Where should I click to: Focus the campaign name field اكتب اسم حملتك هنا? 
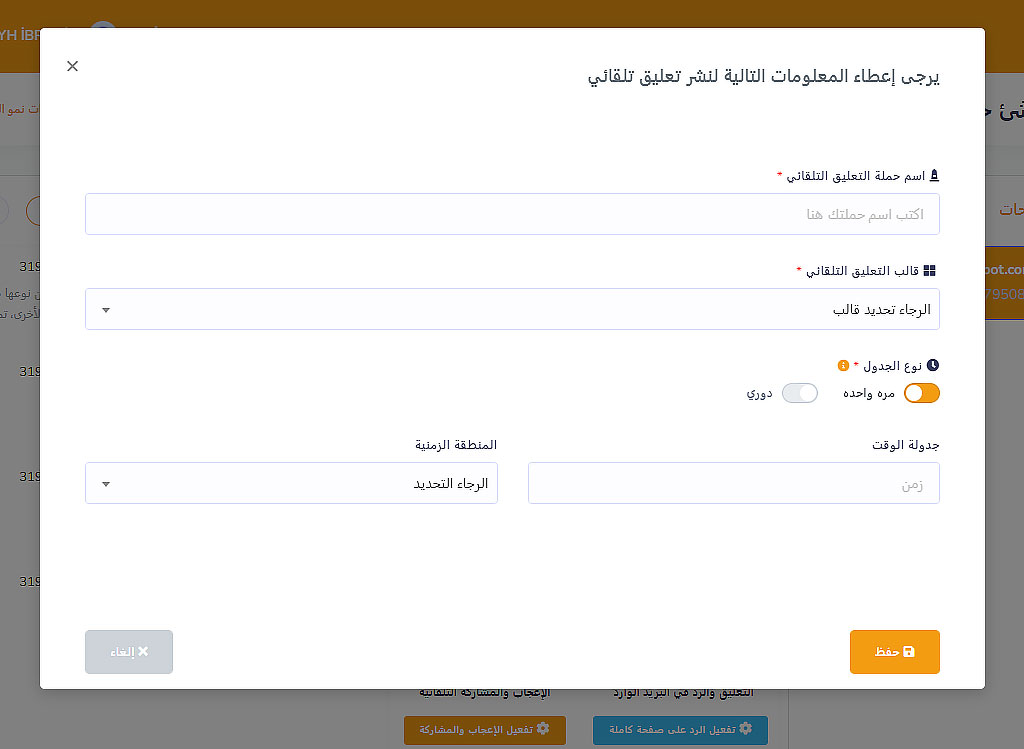(x=512, y=214)
